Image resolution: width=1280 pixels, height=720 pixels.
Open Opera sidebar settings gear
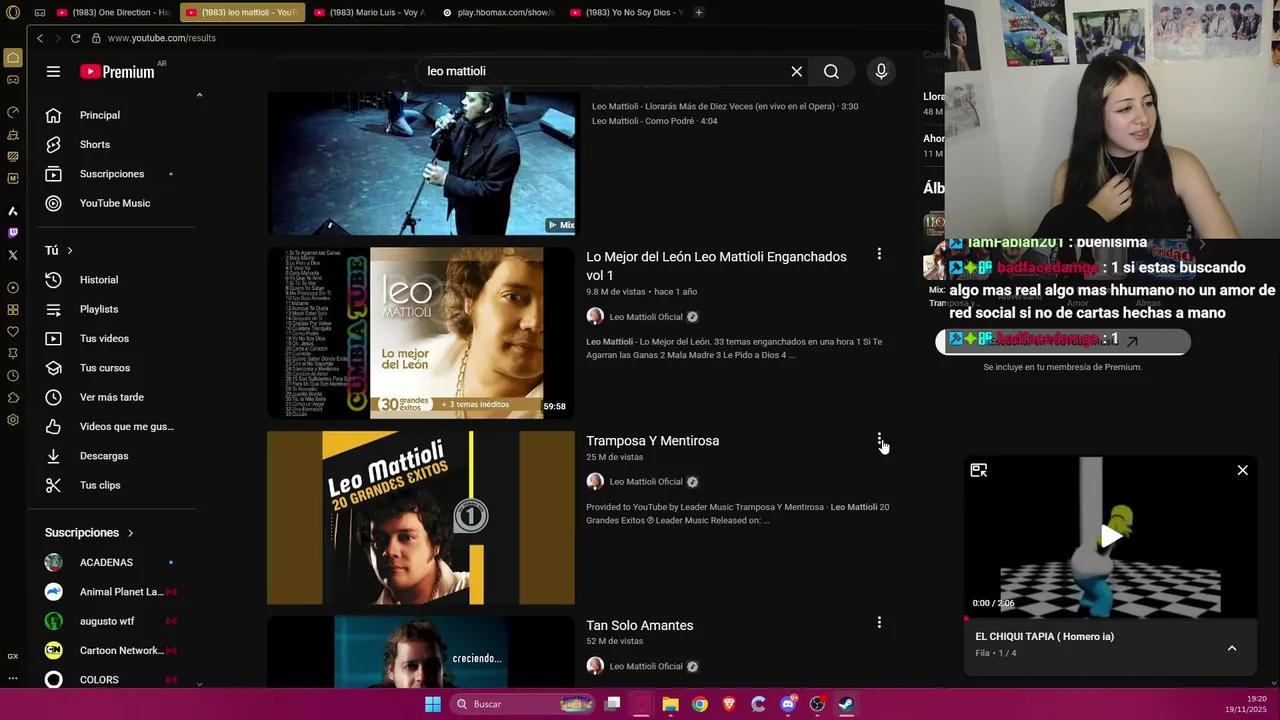pos(13,420)
